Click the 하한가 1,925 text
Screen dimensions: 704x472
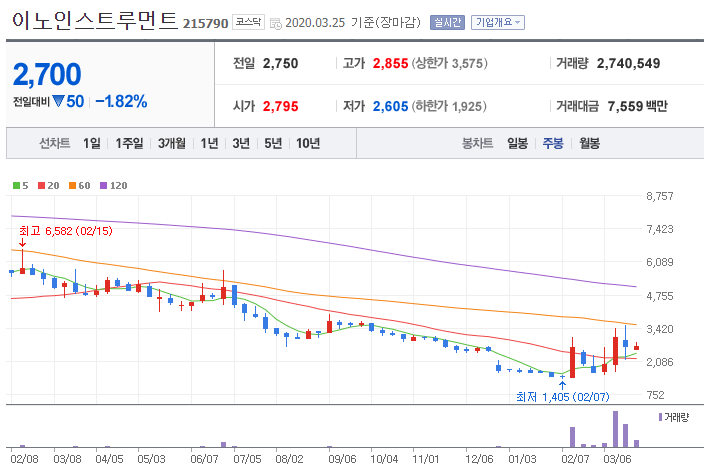(449, 106)
